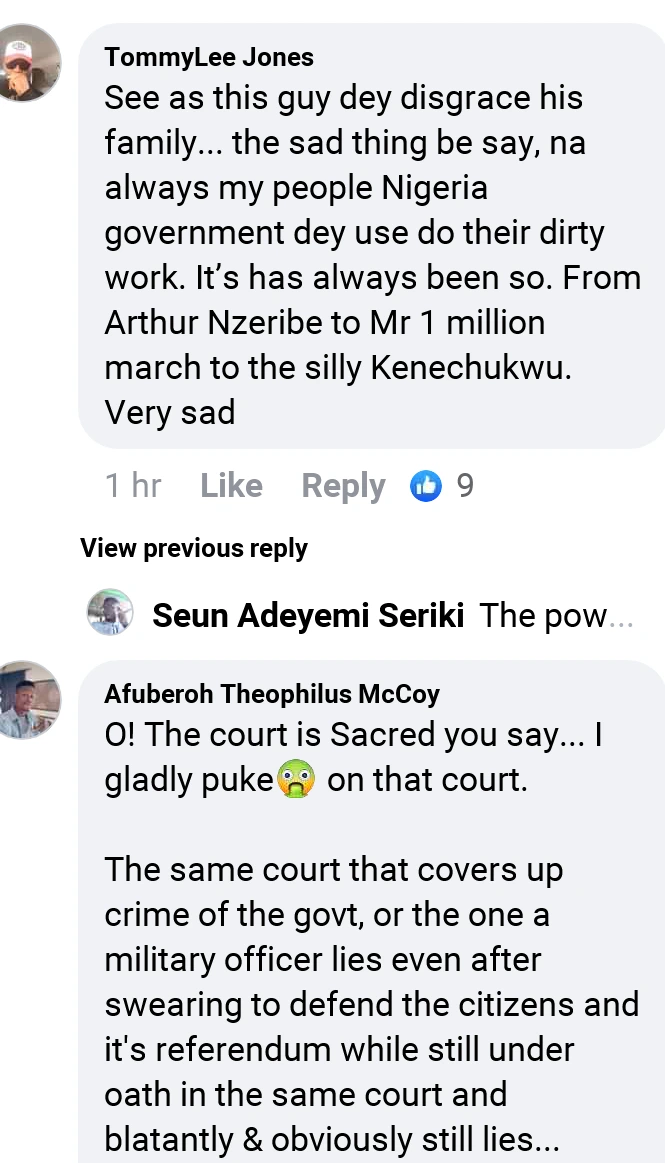Expand truncated reply "The pow..."
Image resolution: width=665 pixels, height=1163 pixels.
(556, 616)
